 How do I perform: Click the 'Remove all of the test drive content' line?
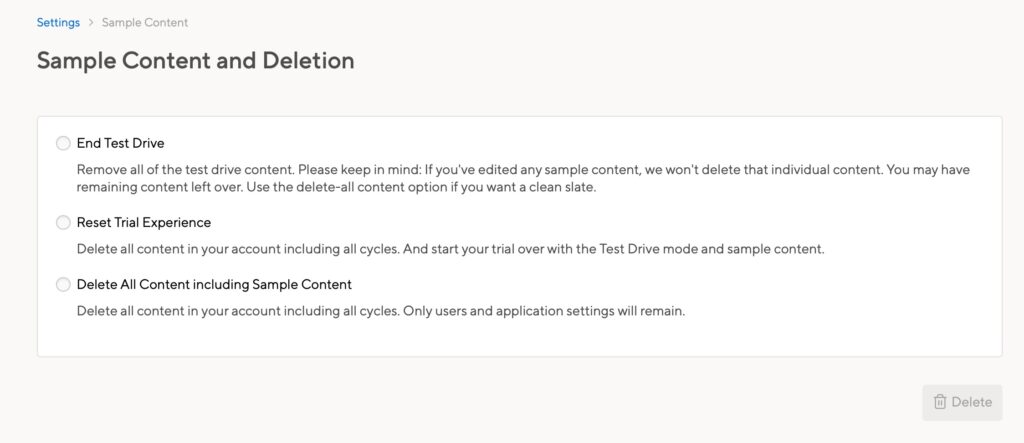pyautogui.click(x=523, y=170)
